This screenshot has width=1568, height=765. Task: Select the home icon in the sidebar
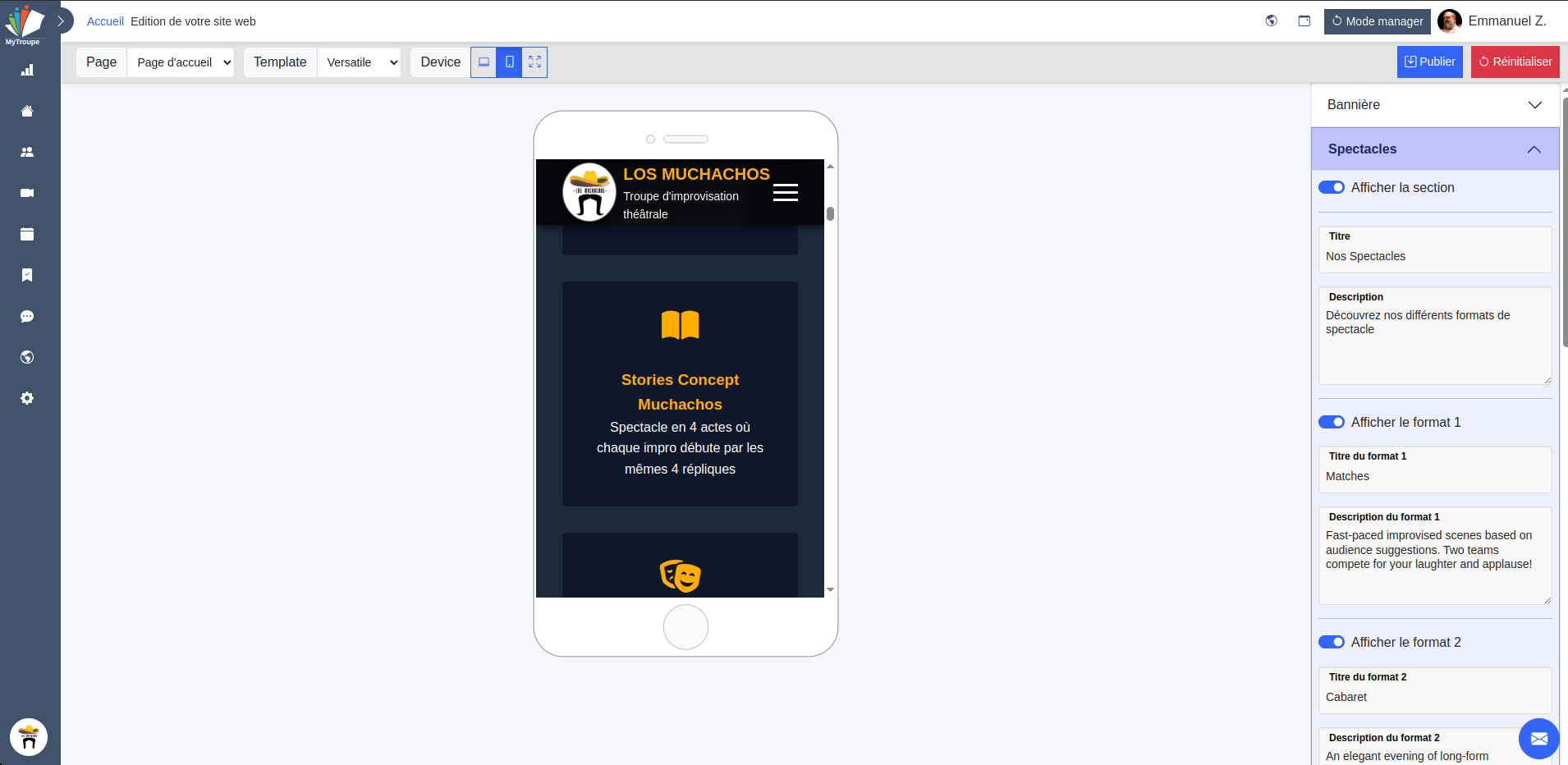pos(27,111)
